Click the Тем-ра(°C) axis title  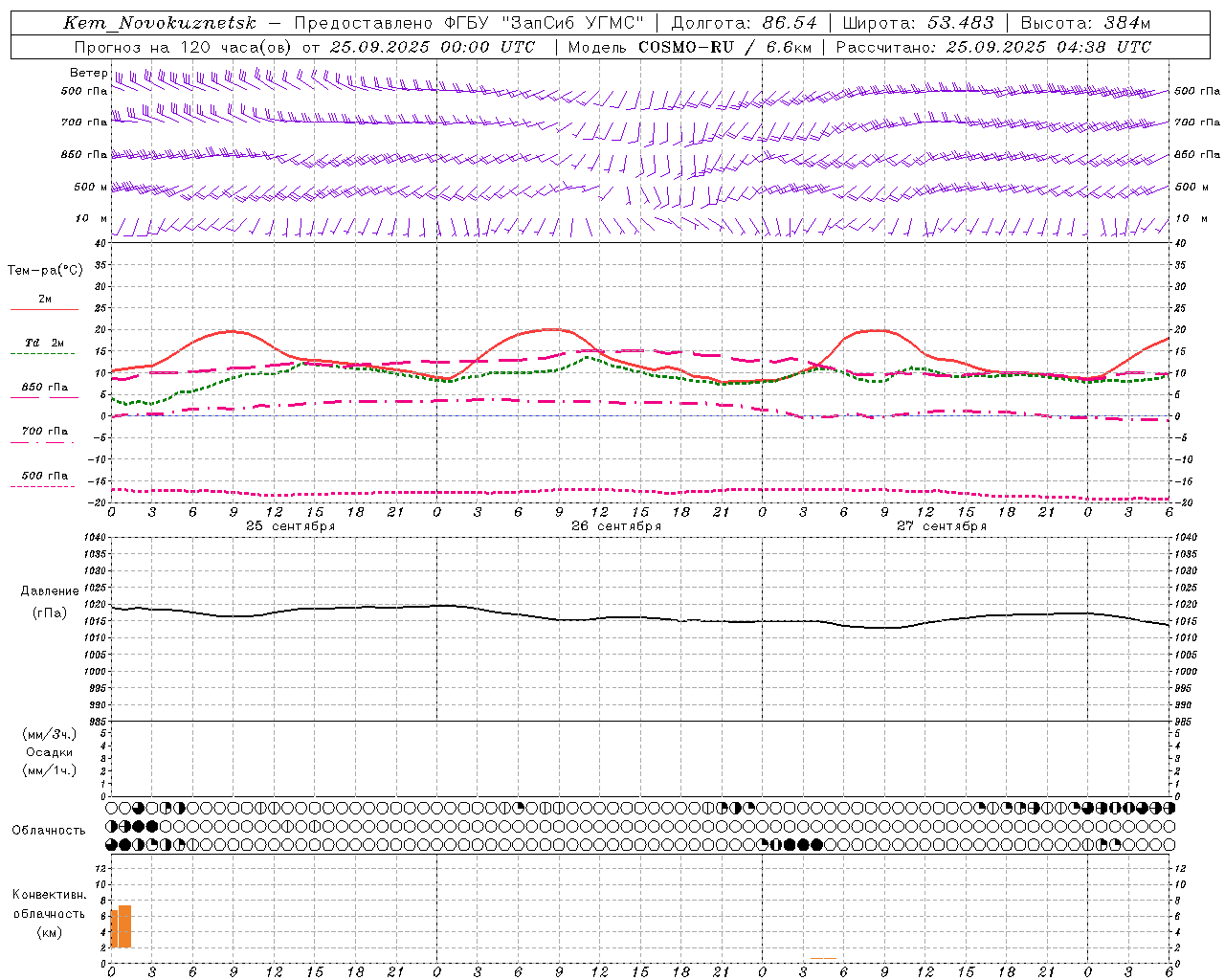(45, 271)
